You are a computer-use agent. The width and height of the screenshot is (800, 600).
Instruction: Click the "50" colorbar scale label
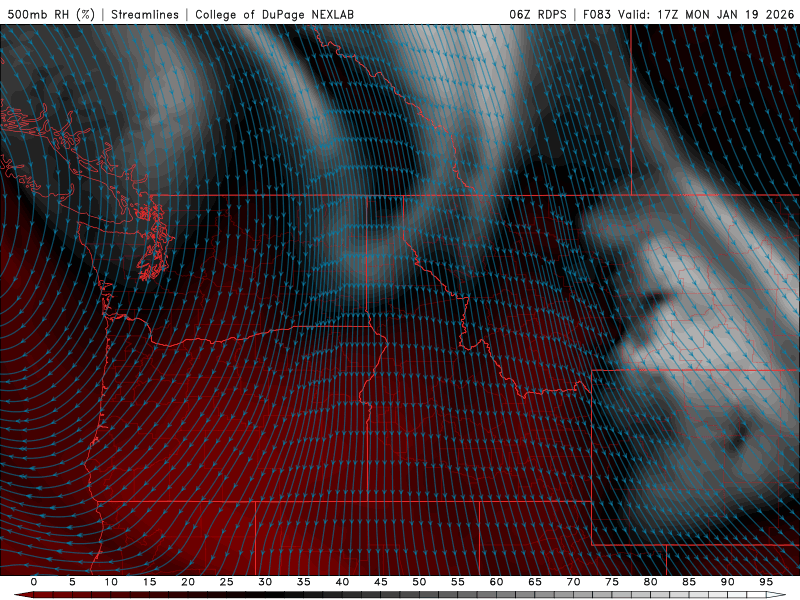(419, 582)
